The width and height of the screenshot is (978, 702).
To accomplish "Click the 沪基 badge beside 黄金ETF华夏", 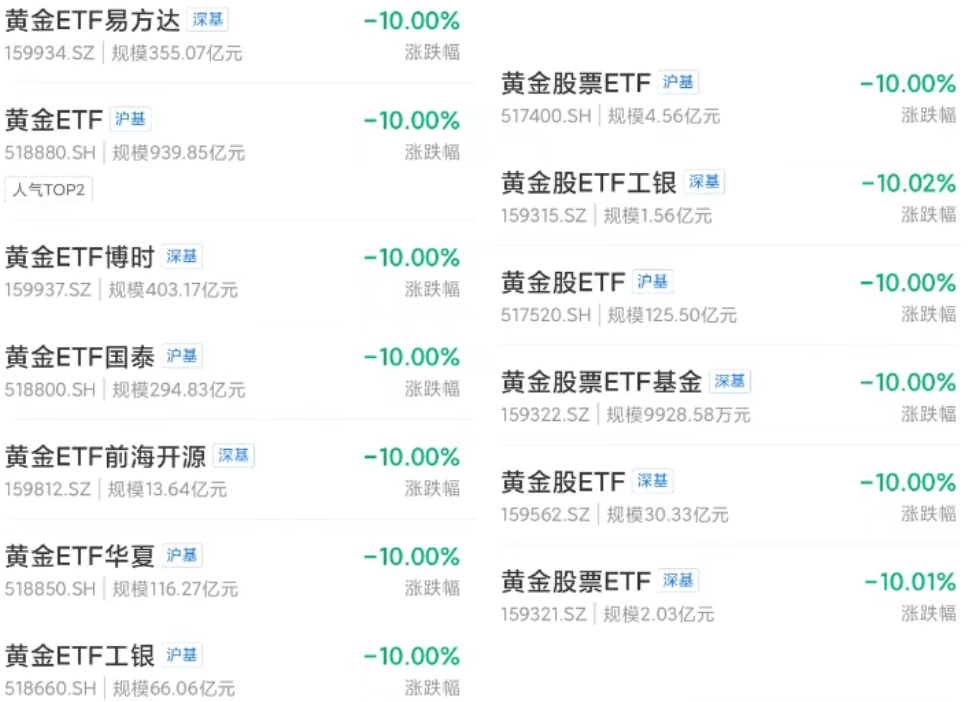I will point(182,555).
